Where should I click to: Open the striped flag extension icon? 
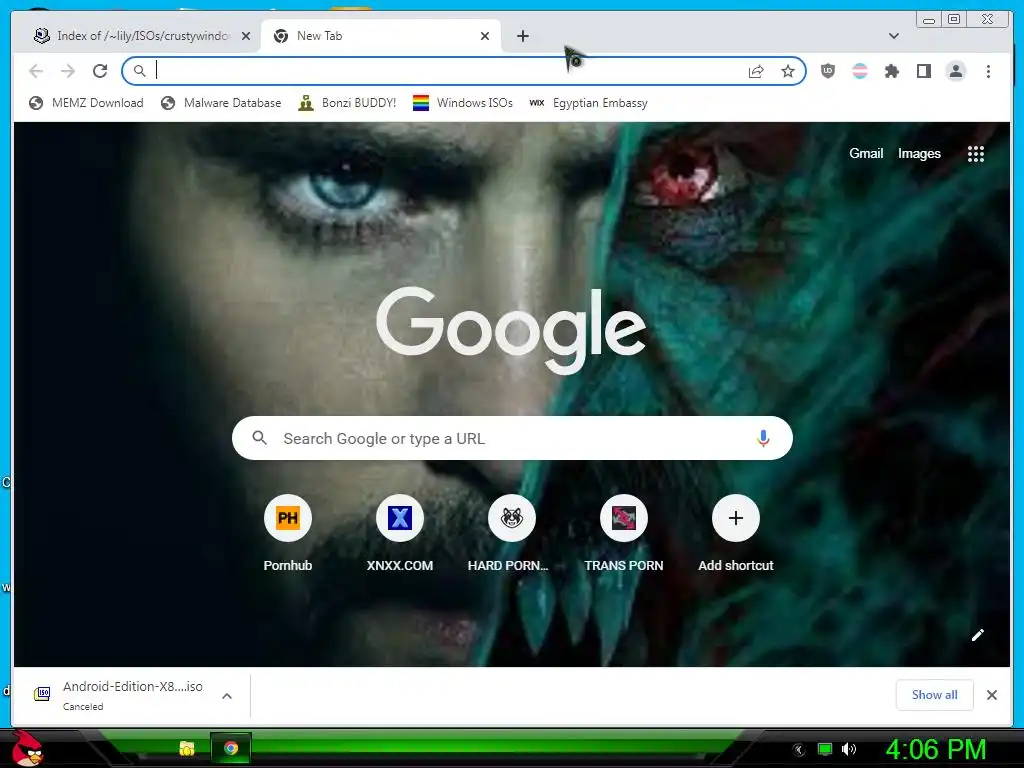(x=859, y=71)
